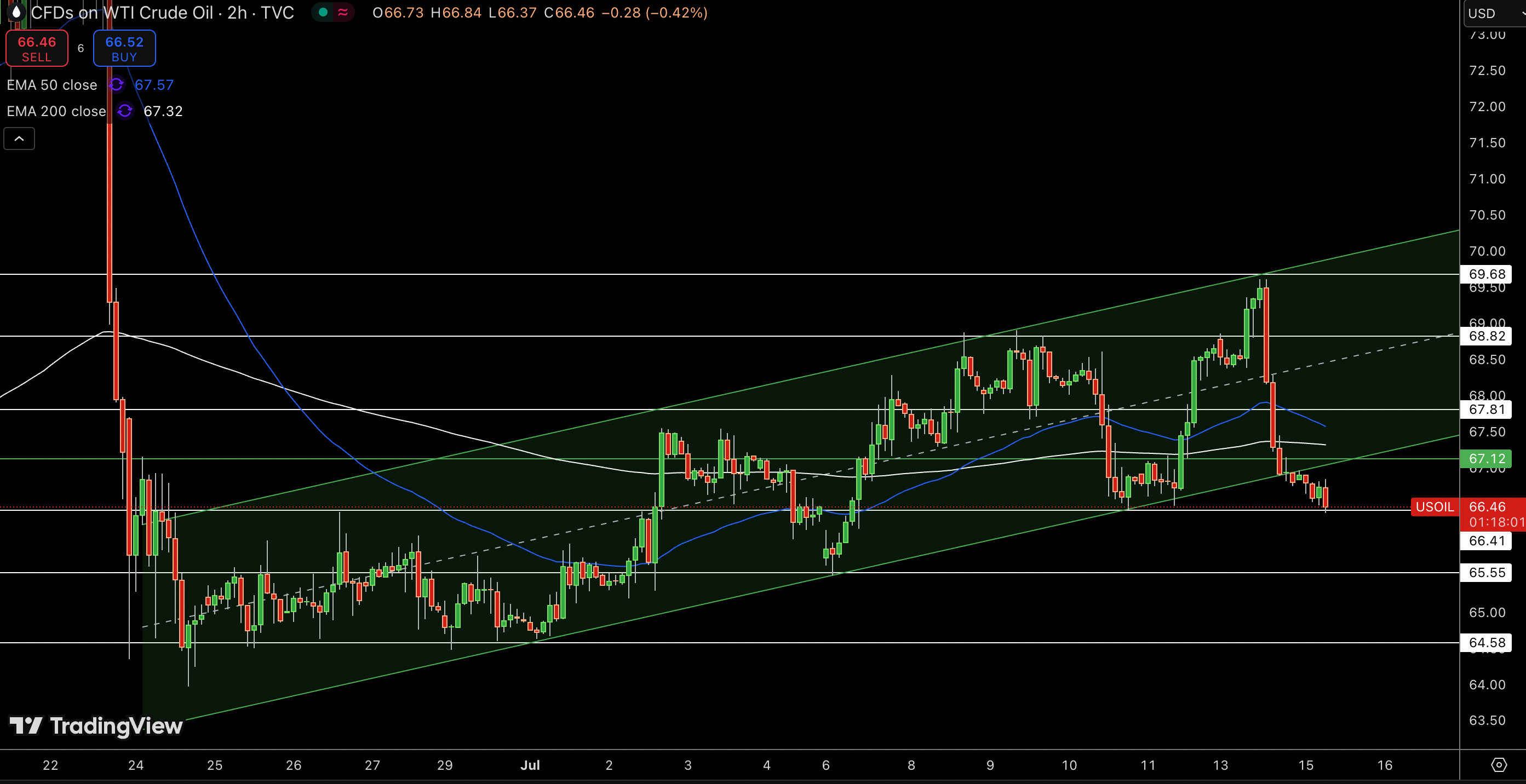This screenshot has width=1526, height=784.
Task: Click the EMA 200 value 67.32
Action: pyautogui.click(x=163, y=111)
